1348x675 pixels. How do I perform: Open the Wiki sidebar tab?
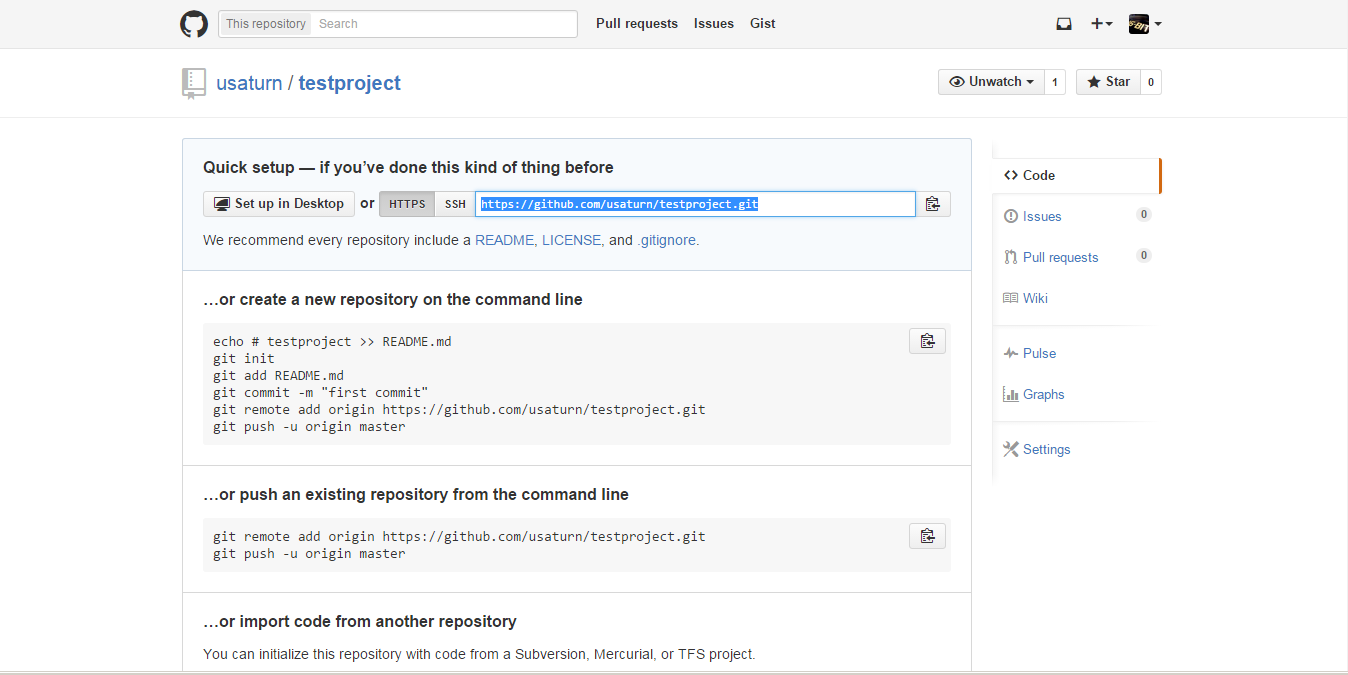point(1076,298)
